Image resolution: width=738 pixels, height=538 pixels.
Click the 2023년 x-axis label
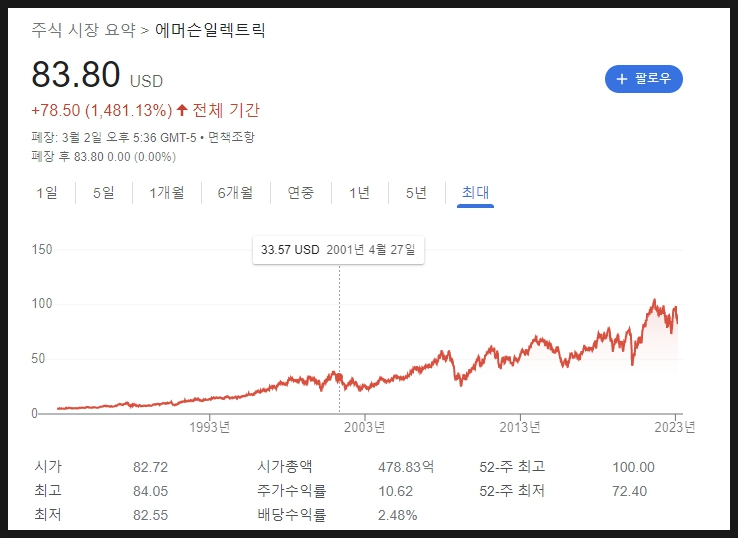click(x=675, y=427)
